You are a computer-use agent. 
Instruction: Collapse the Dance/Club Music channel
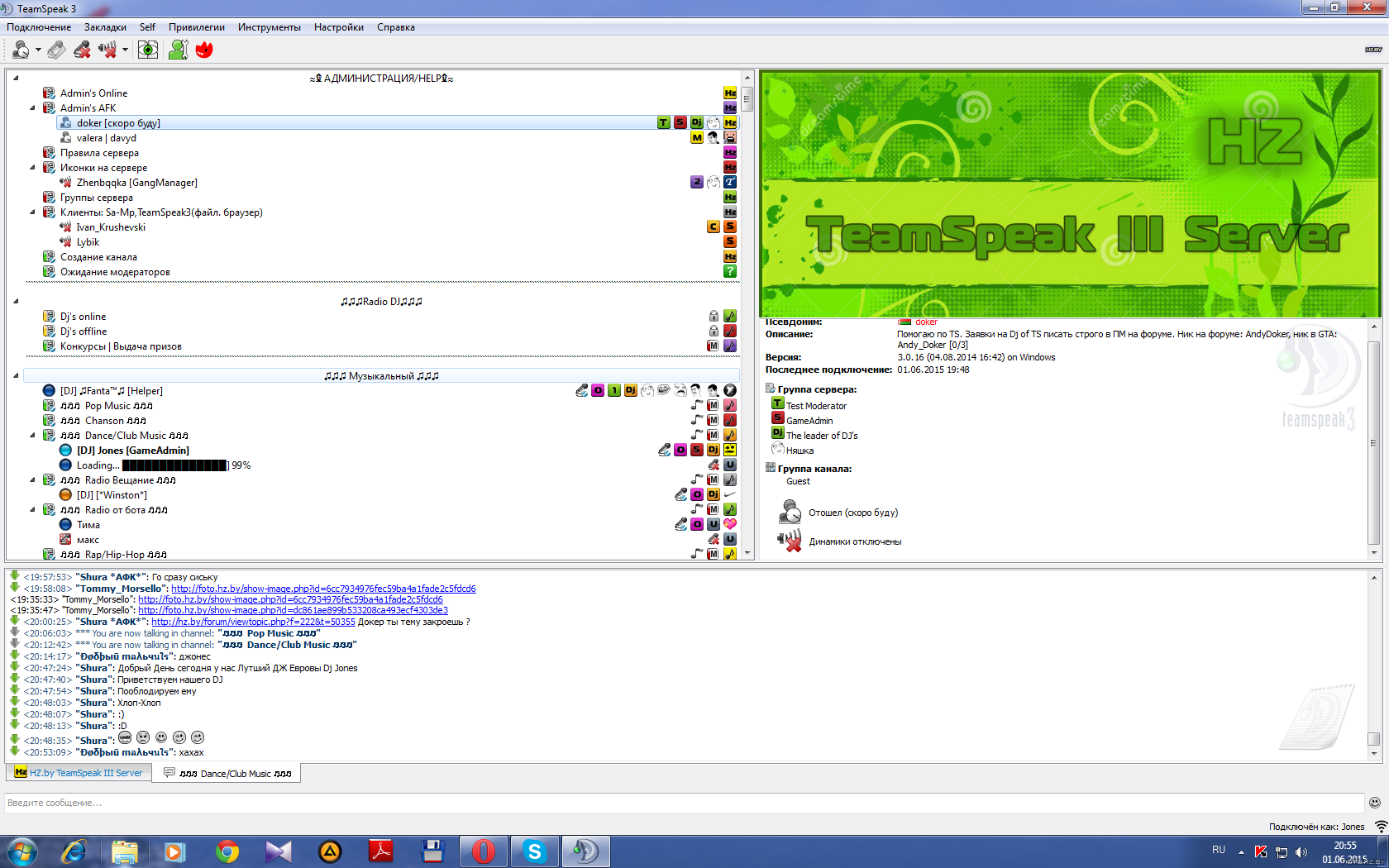tap(32, 436)
